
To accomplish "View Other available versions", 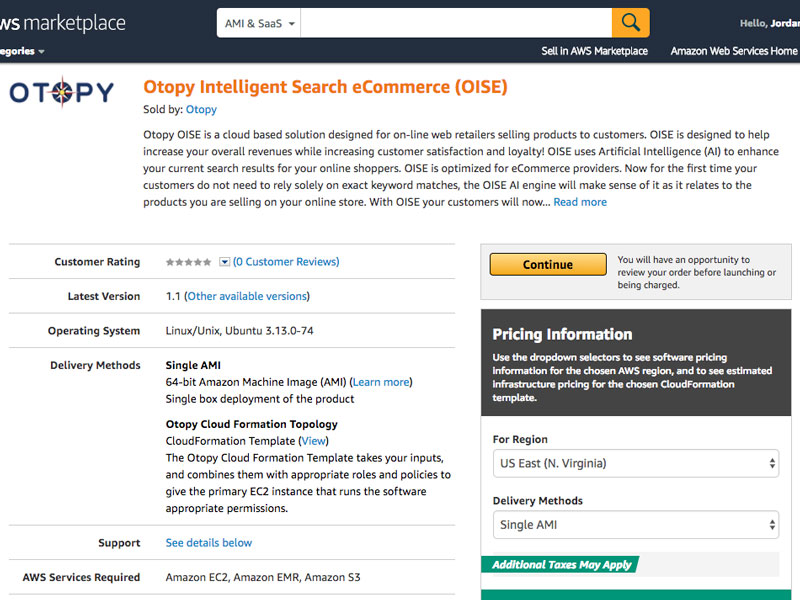I will coord(247,296).
